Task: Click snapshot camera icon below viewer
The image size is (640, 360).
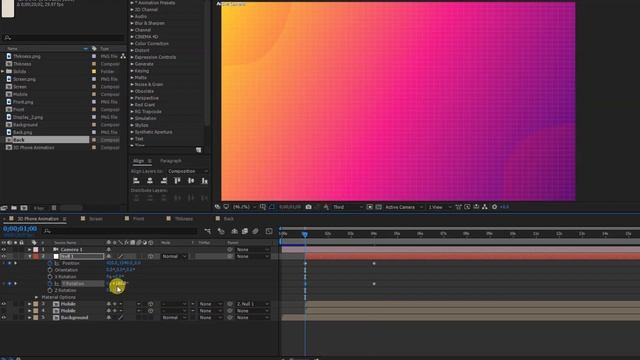Action: pyautogui.click(x=309, y=207)
